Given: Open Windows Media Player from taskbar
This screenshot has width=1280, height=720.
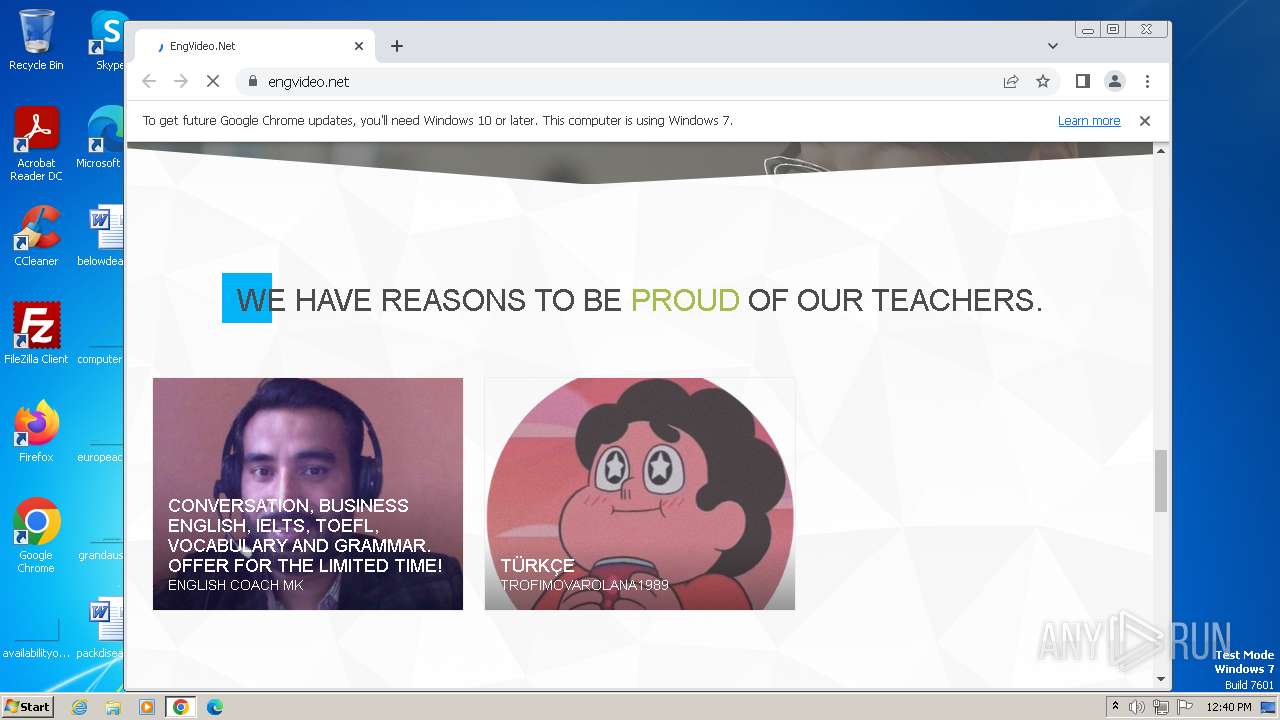Looking at the screenshot, I should (x=147, y=707).
